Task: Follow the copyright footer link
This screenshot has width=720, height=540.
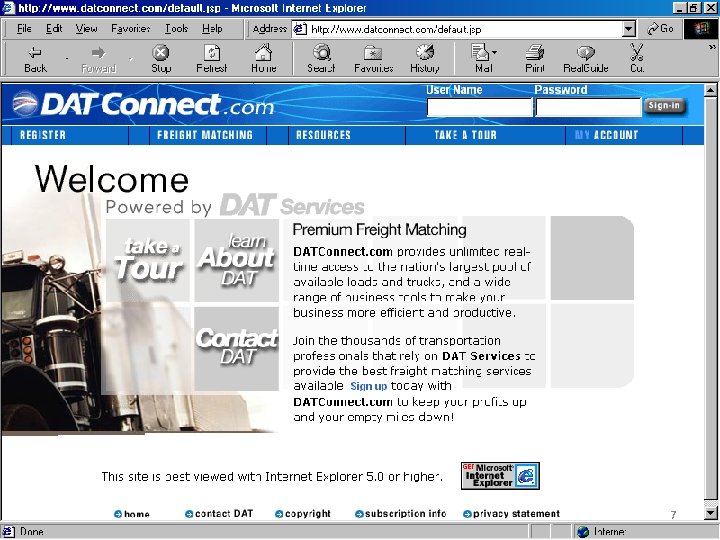Action: point(303,514)
